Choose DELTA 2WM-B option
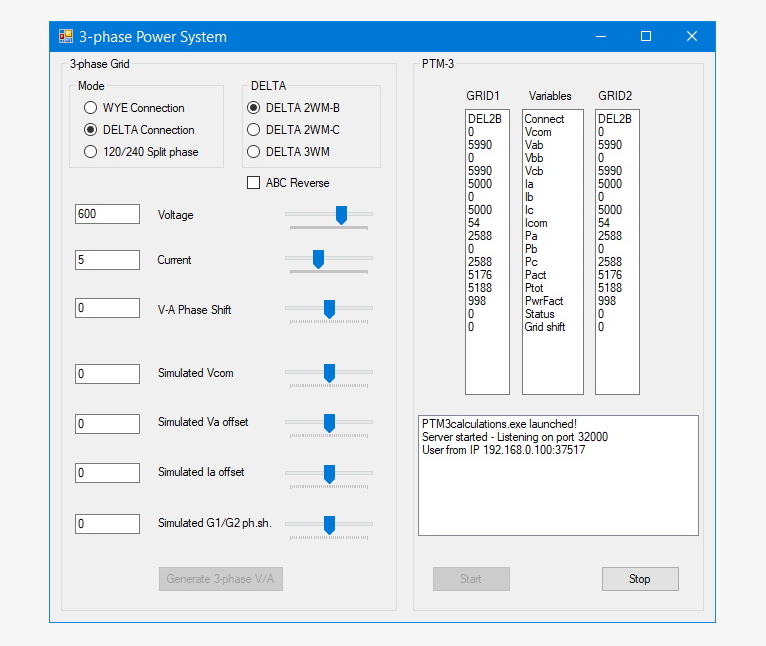766x646 pixels. [294, 108]
